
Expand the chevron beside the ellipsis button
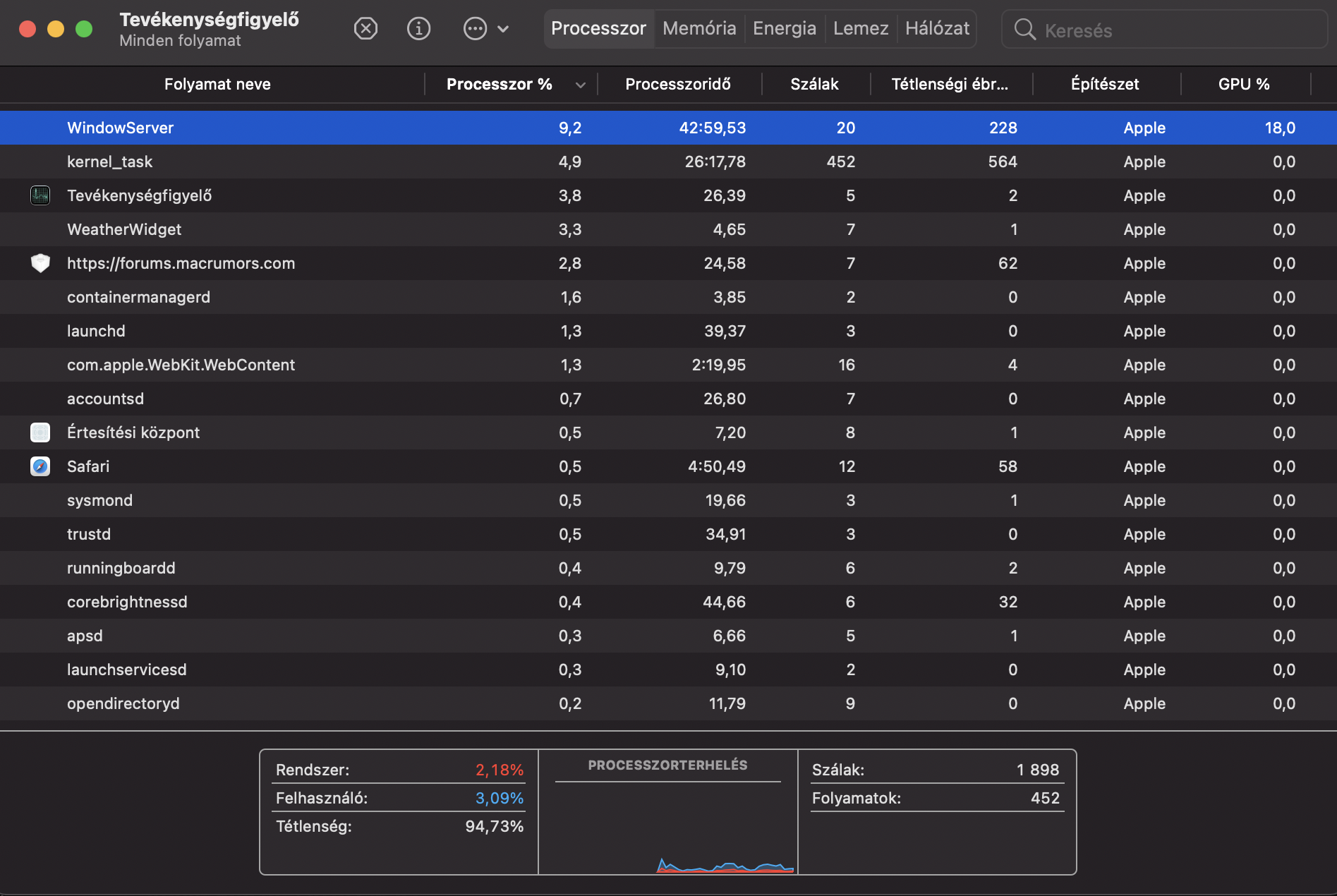(503, 29)
